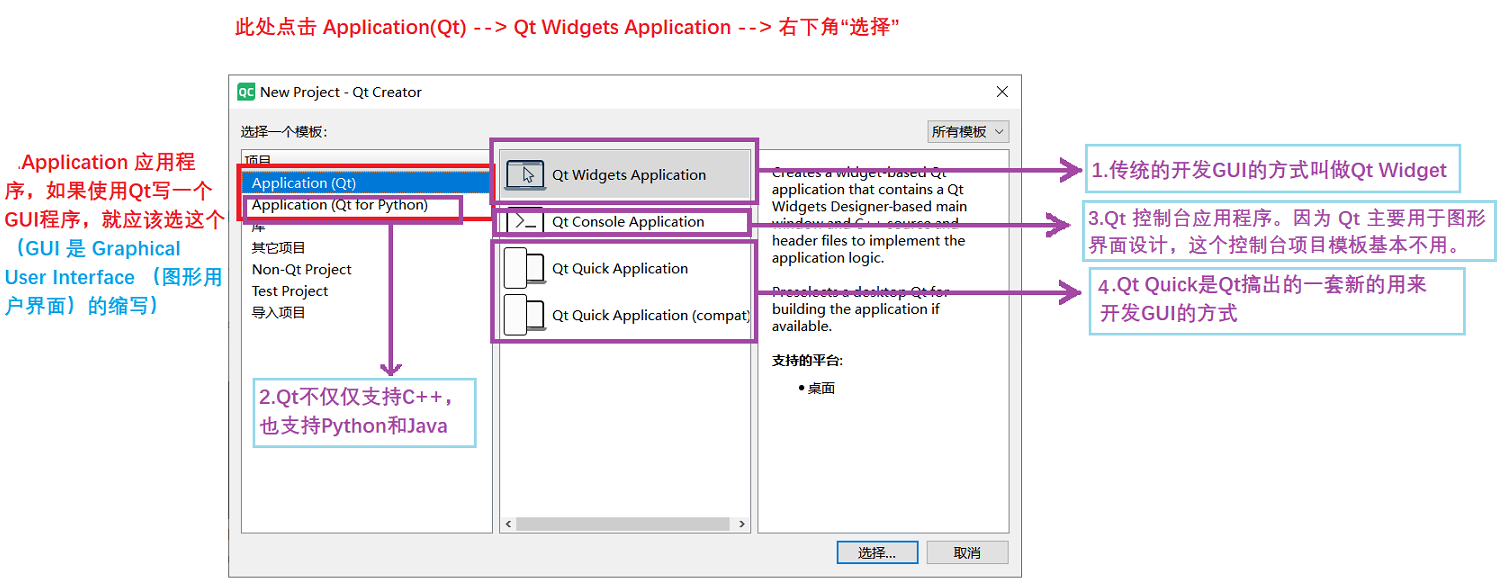
Task: Click the horizontal scrollbar thumb in template list
Action: [622, 524]
